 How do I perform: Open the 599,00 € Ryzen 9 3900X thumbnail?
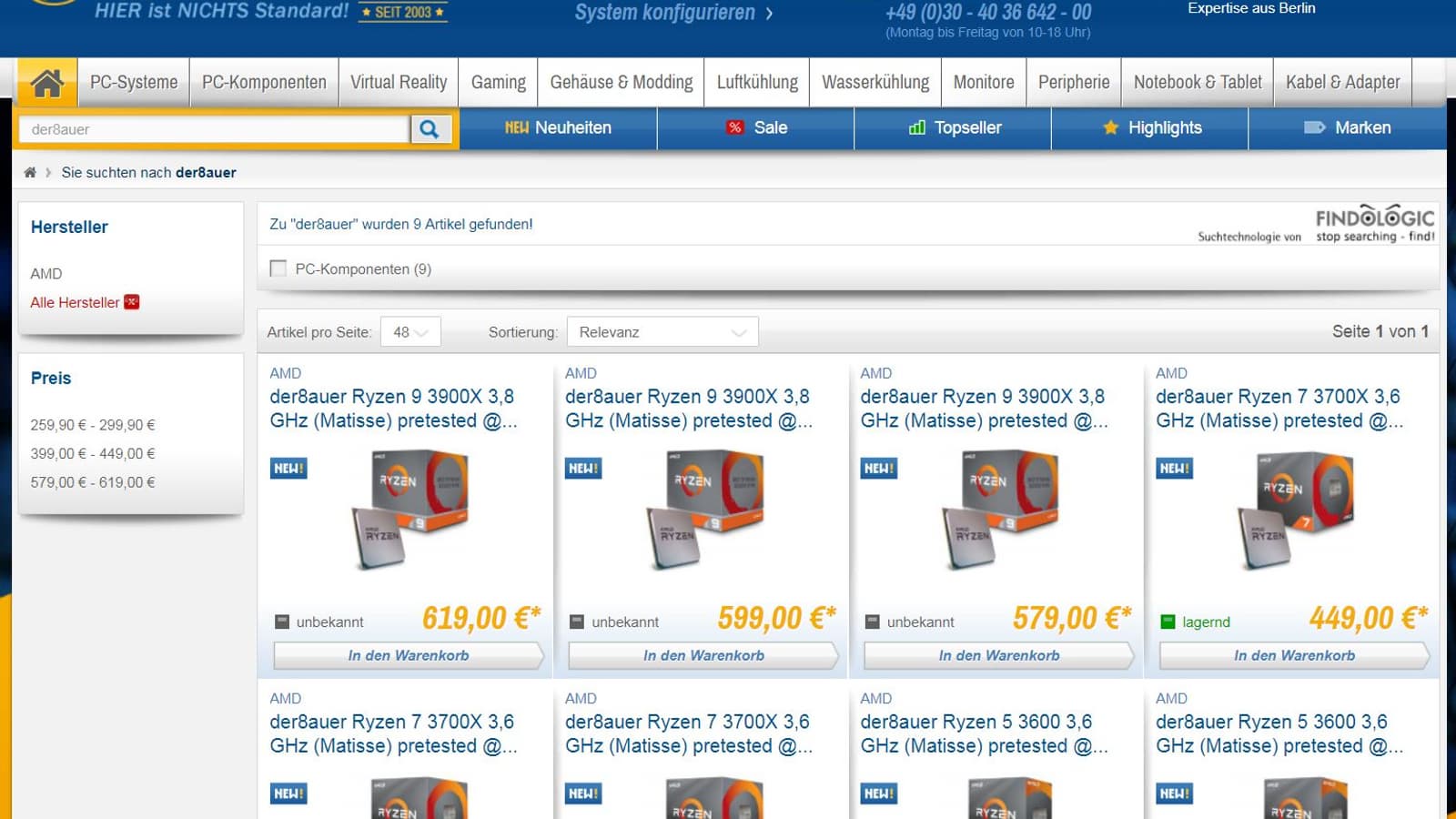coord(705,509)
